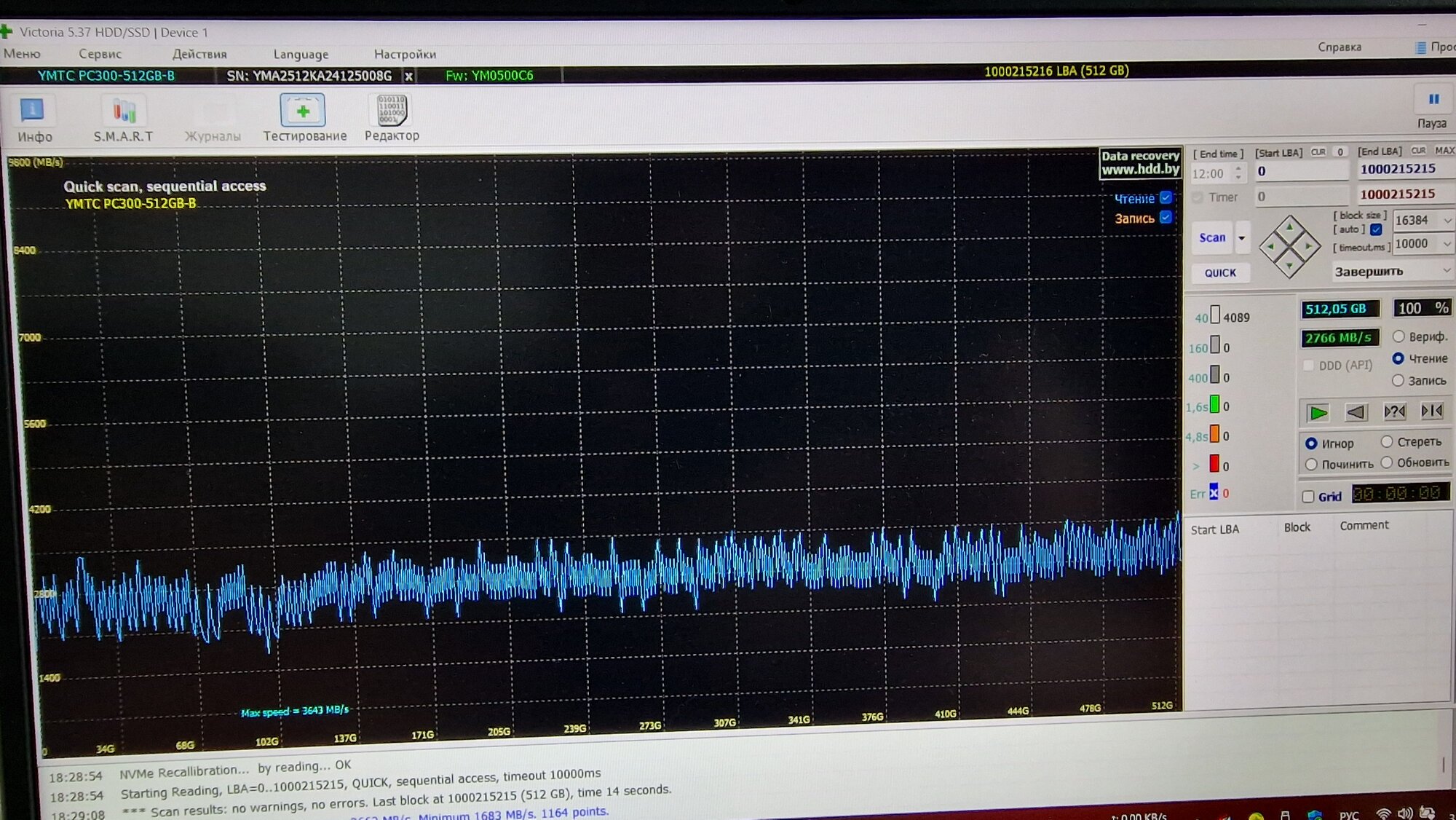Open the Сервис menu
1456x820 pixels.
point(100,54)
